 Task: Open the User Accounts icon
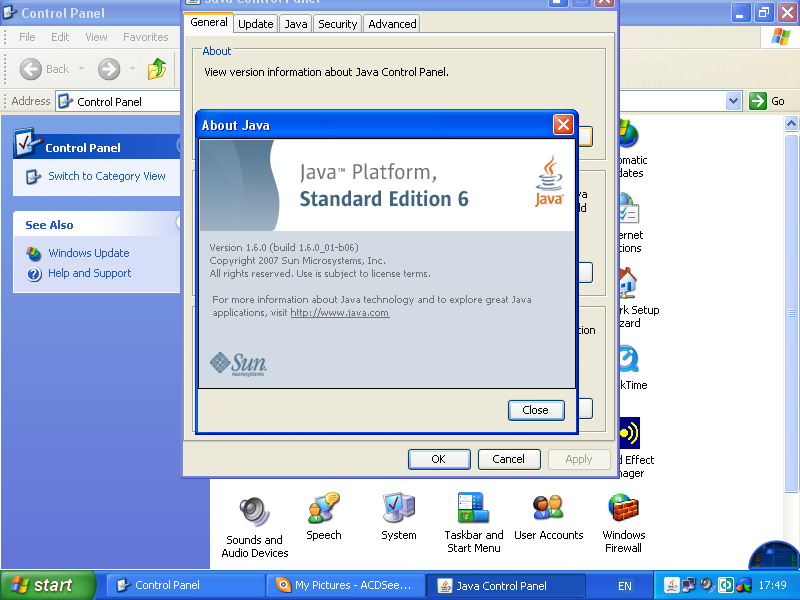pos(548,508)
